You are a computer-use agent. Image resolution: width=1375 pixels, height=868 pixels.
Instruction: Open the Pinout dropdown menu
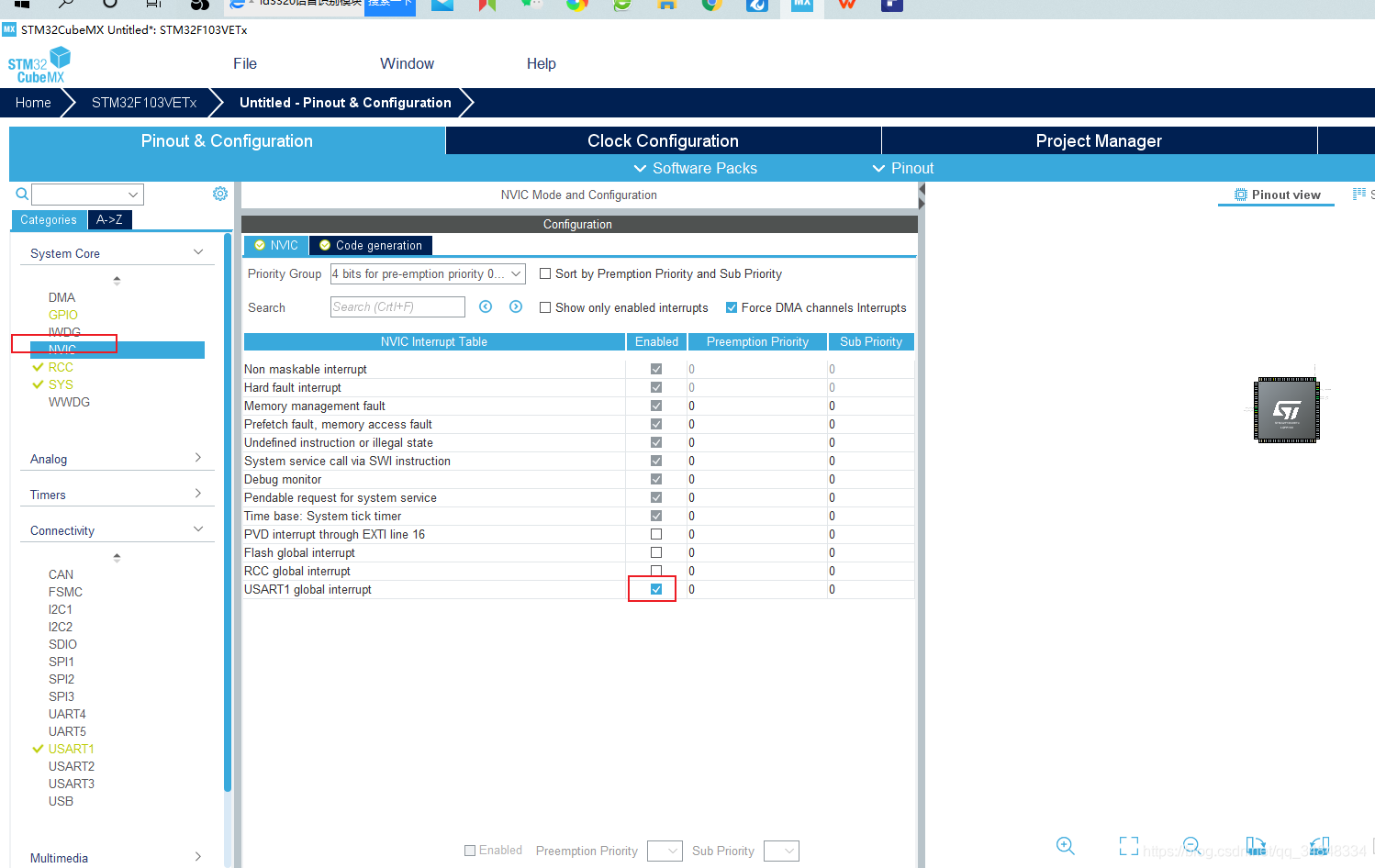(902, 168)
